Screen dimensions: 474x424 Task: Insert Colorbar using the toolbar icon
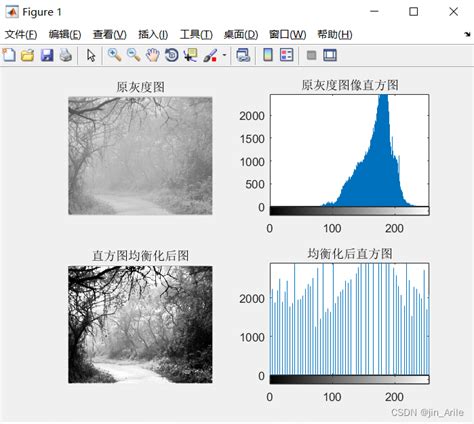click(x=268, y=55)
